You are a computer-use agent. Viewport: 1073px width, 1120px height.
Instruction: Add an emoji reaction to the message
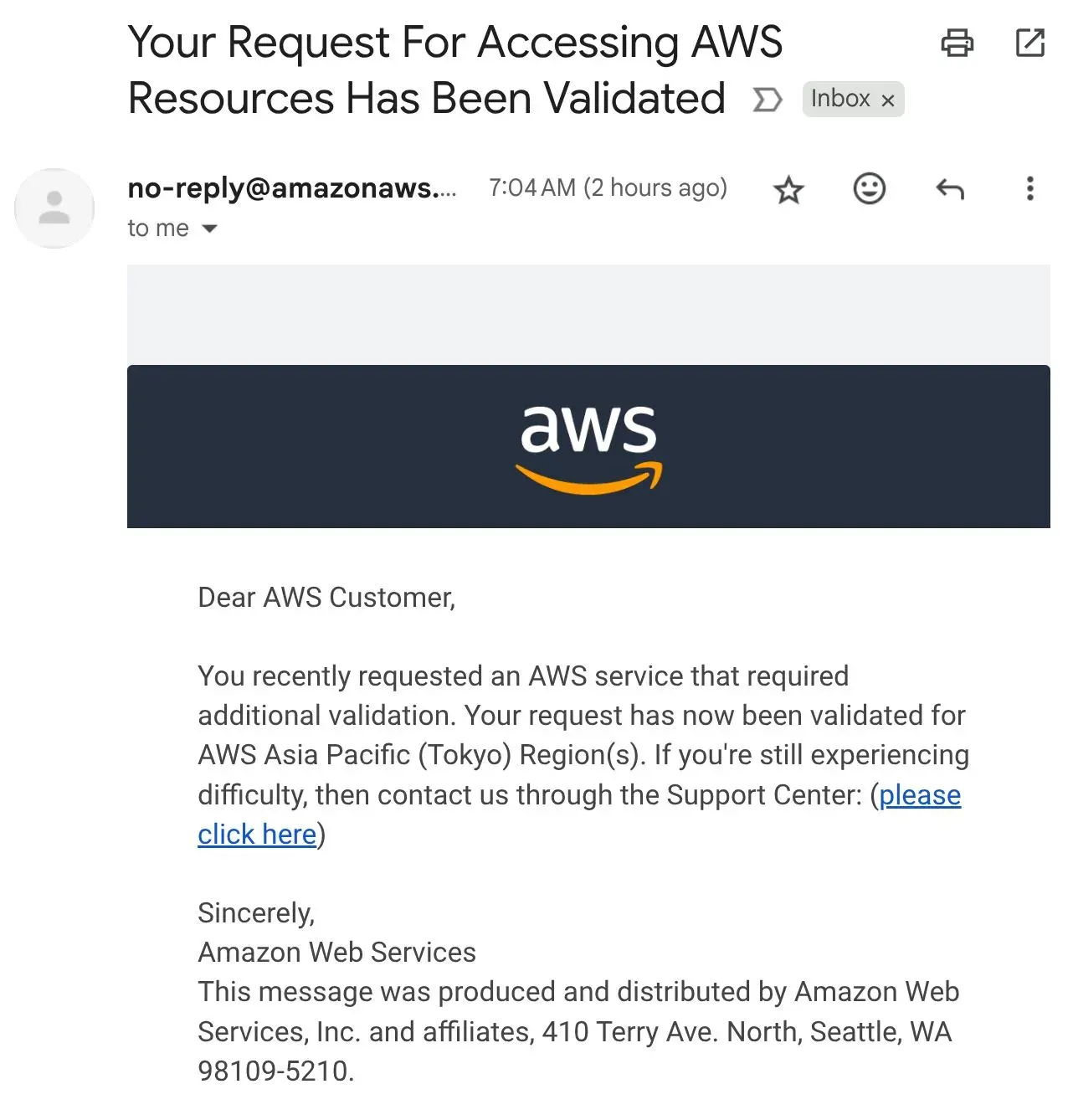(869, 188)
